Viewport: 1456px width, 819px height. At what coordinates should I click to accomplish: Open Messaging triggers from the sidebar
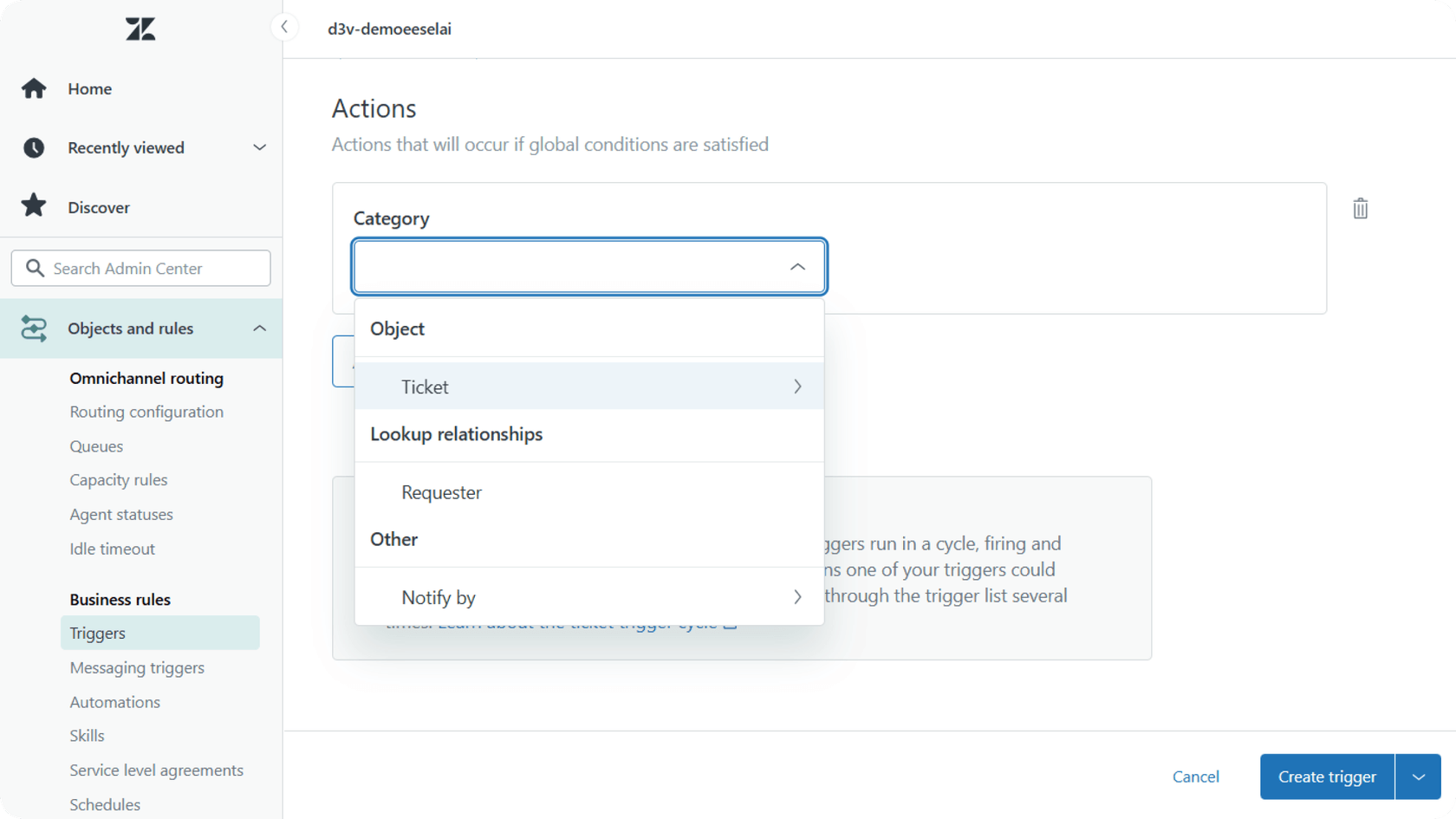(x=136, y=667)
